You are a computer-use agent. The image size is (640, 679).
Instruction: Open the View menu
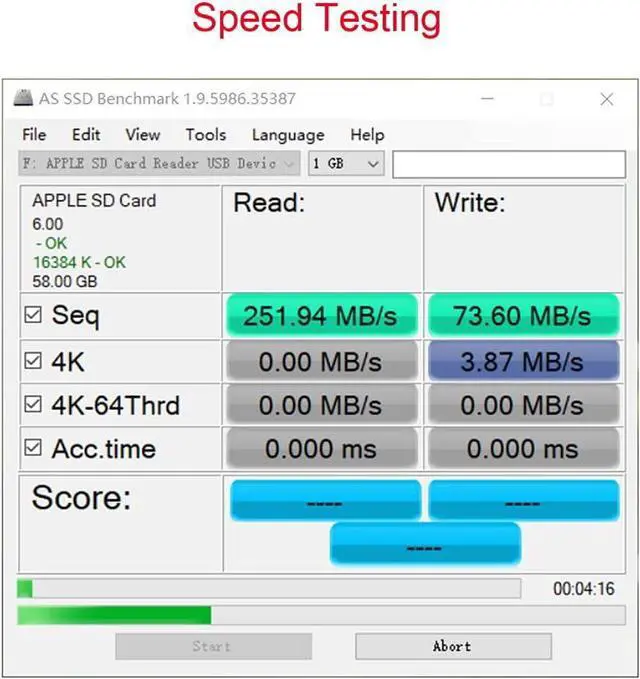pos(143,135)
